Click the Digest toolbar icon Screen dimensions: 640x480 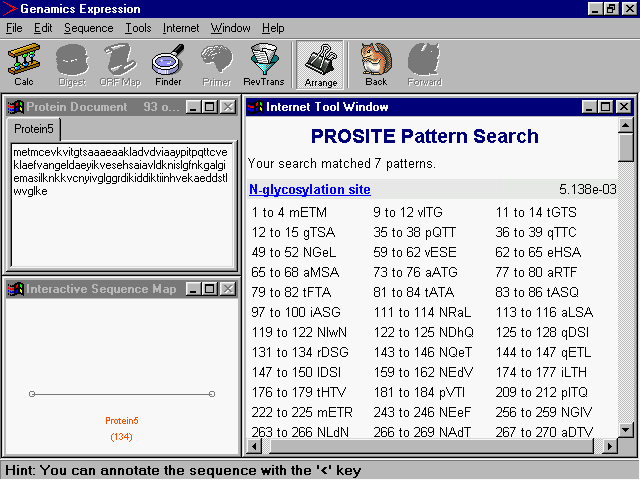coord(72,64)
